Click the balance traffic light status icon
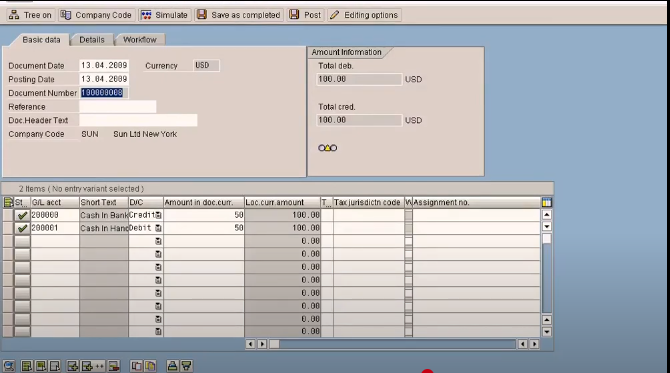This screenshot has width=670, height=373. click(x=328, y=148)
